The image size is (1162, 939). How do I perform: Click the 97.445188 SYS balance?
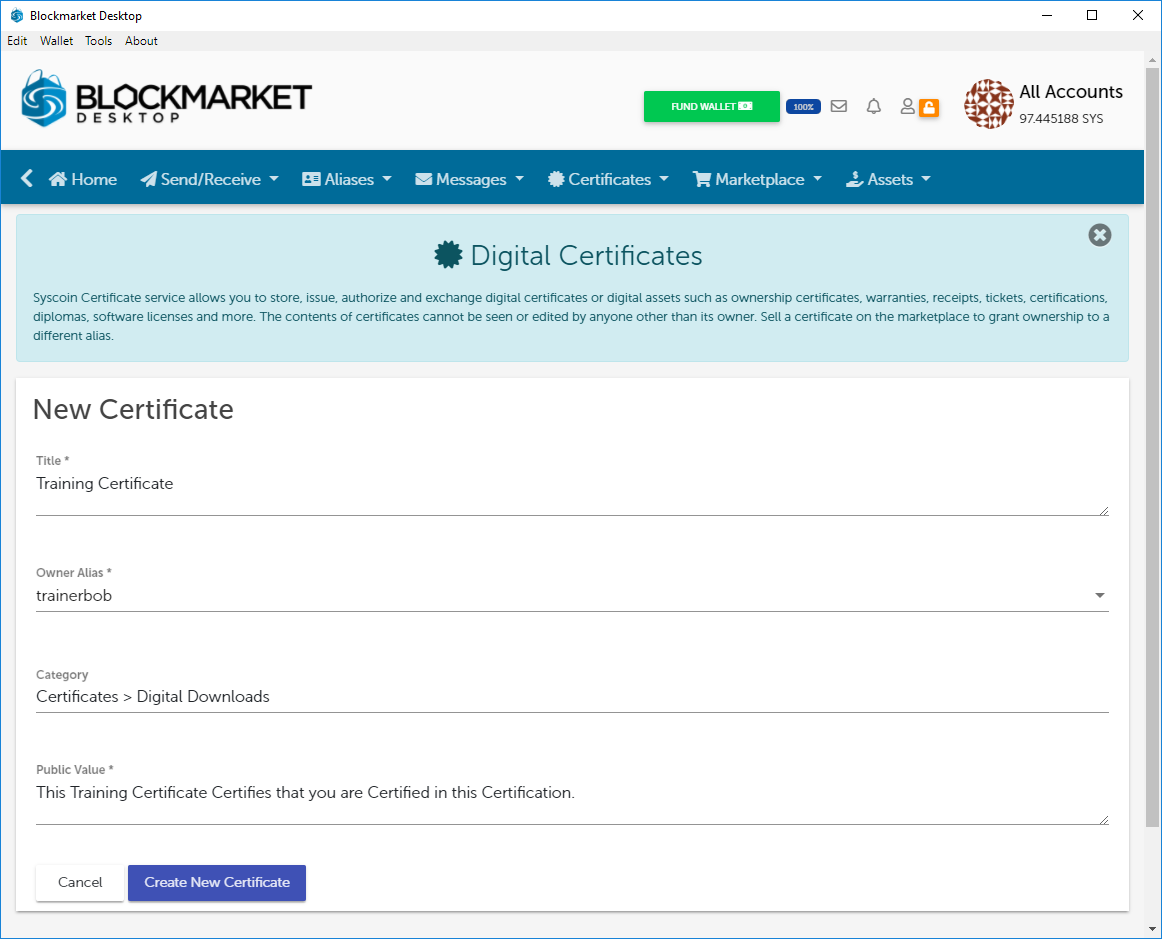click(x=1061, y=119)
